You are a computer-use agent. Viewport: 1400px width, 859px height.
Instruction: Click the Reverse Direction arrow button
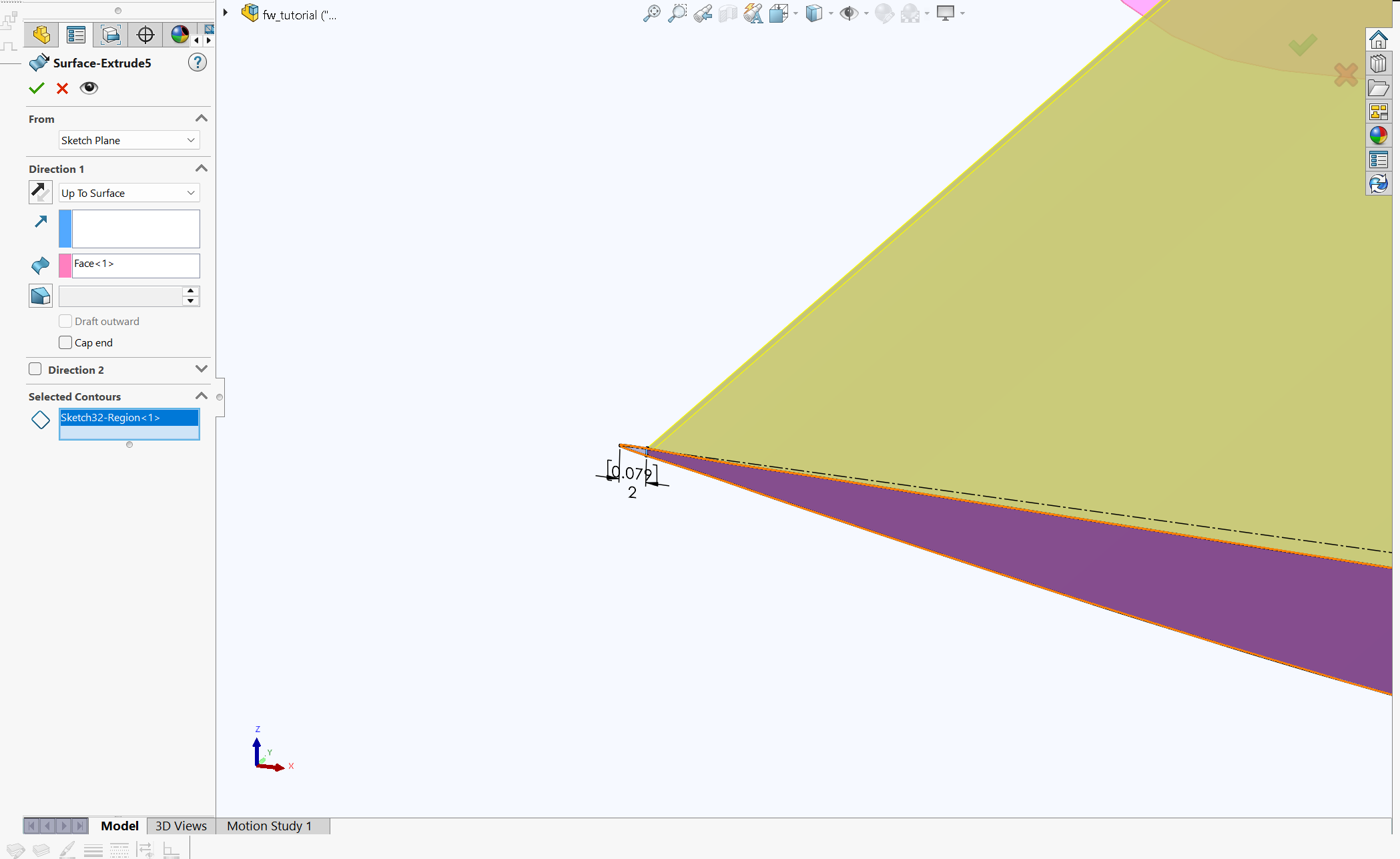[40, 192]
